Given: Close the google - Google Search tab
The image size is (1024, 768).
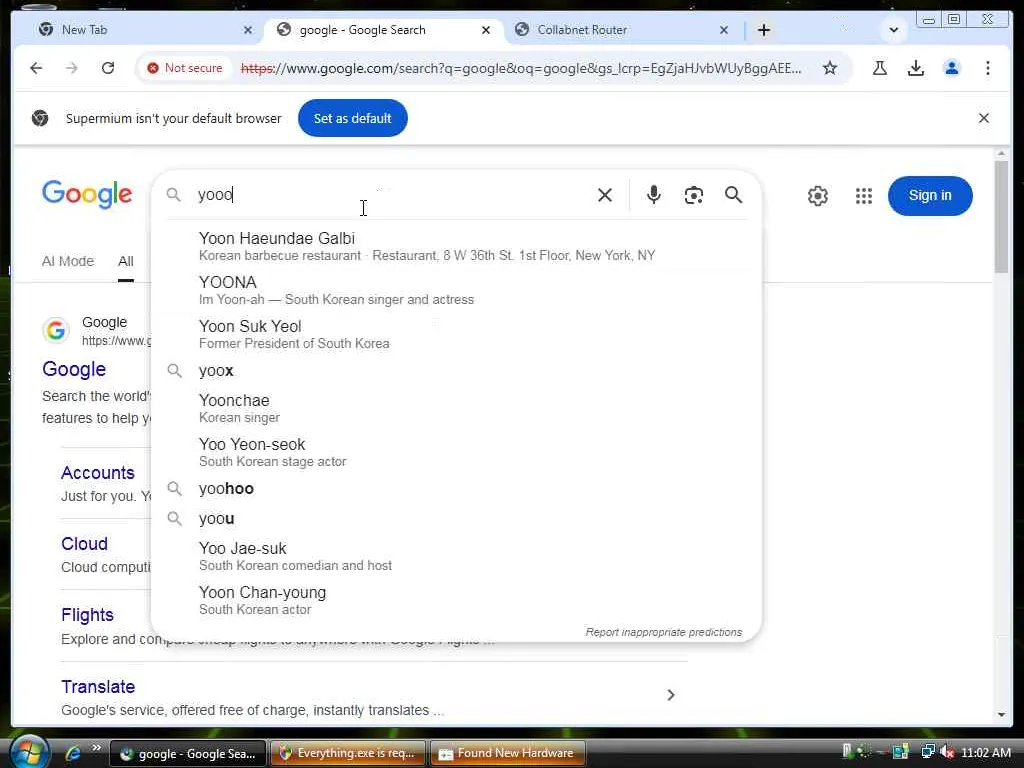Looking at the screenshot, I should (485, 30).
